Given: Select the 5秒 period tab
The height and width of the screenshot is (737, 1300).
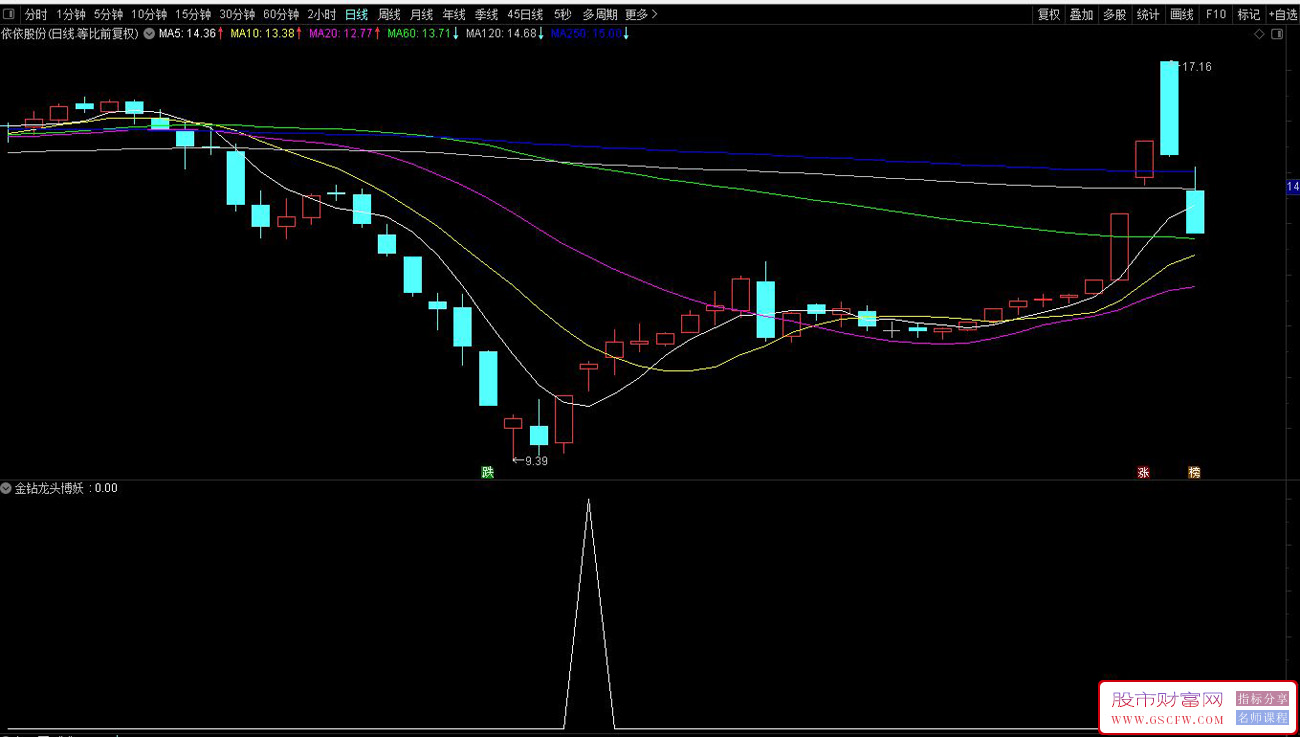Looking at the screenshot, I should coord(562,14).
